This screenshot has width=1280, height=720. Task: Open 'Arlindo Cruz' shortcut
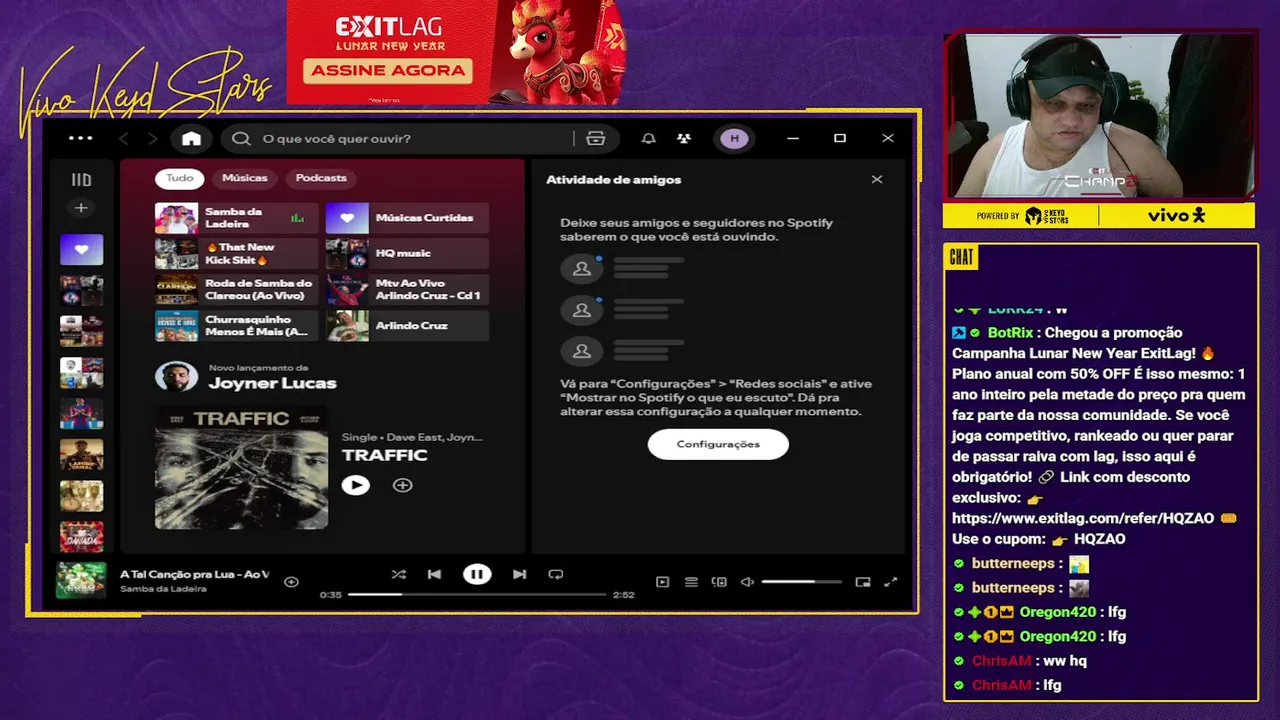pyautogui.click(x=407, y=326)
